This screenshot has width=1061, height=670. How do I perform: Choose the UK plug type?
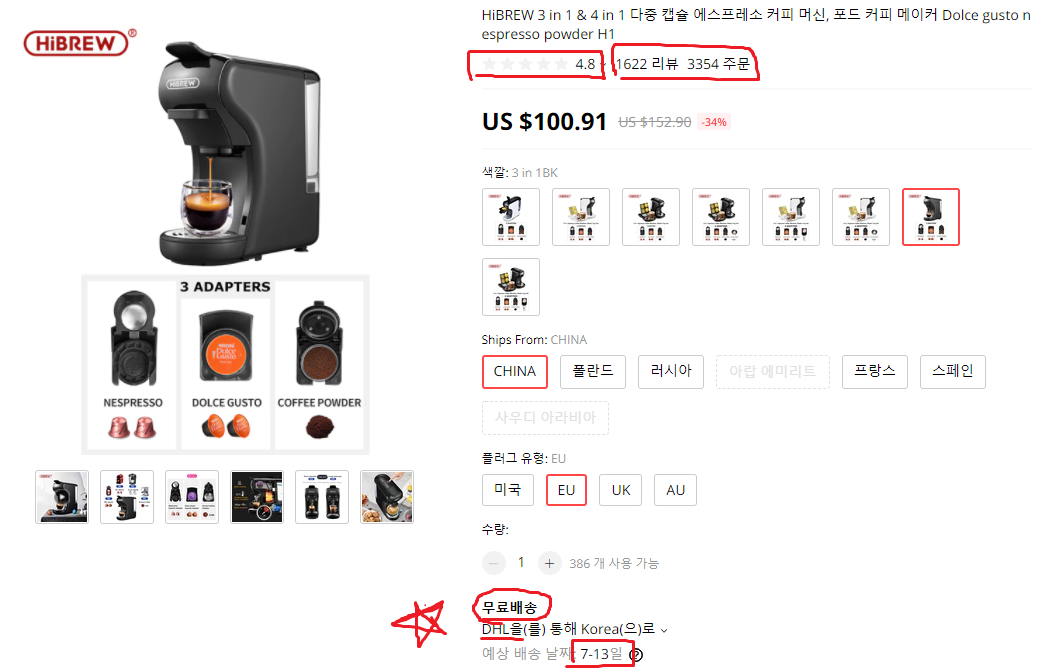(x=620, y=490)
